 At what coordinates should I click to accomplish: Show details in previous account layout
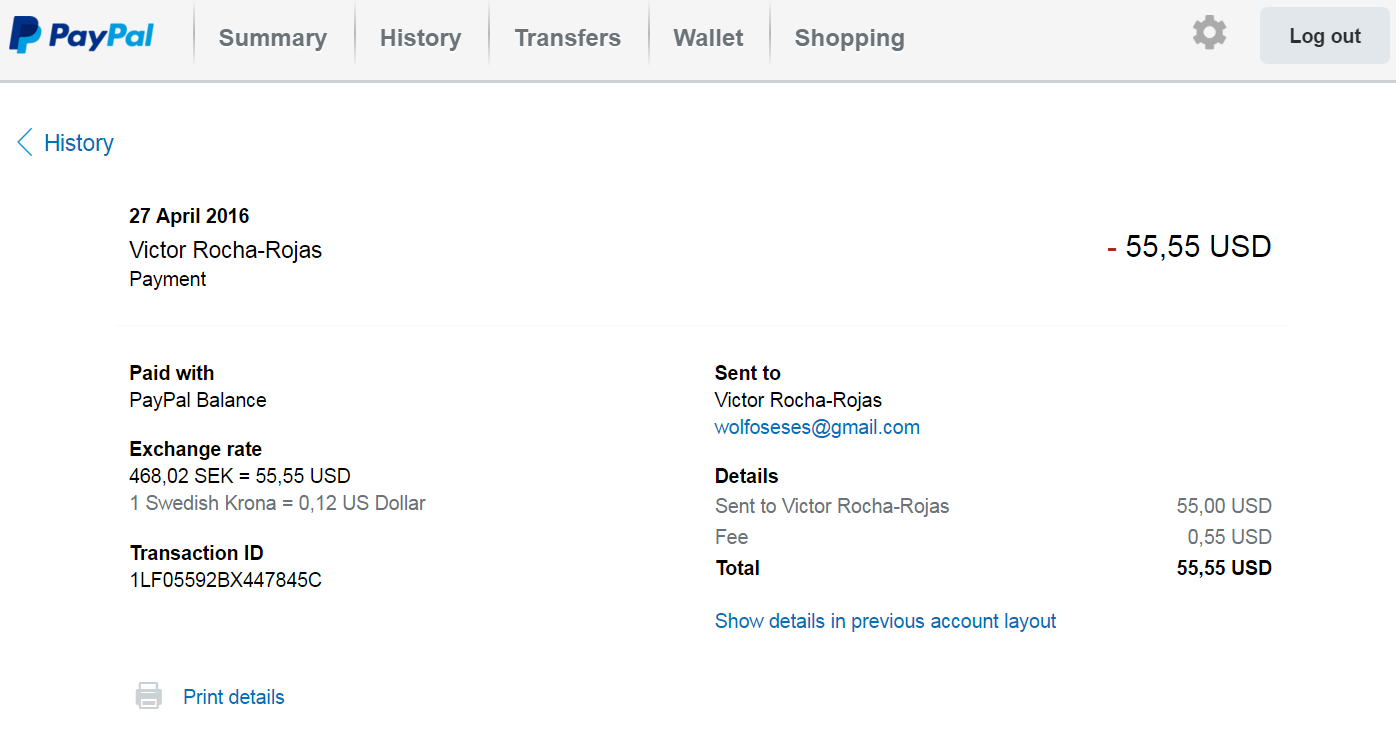(885, 621)
